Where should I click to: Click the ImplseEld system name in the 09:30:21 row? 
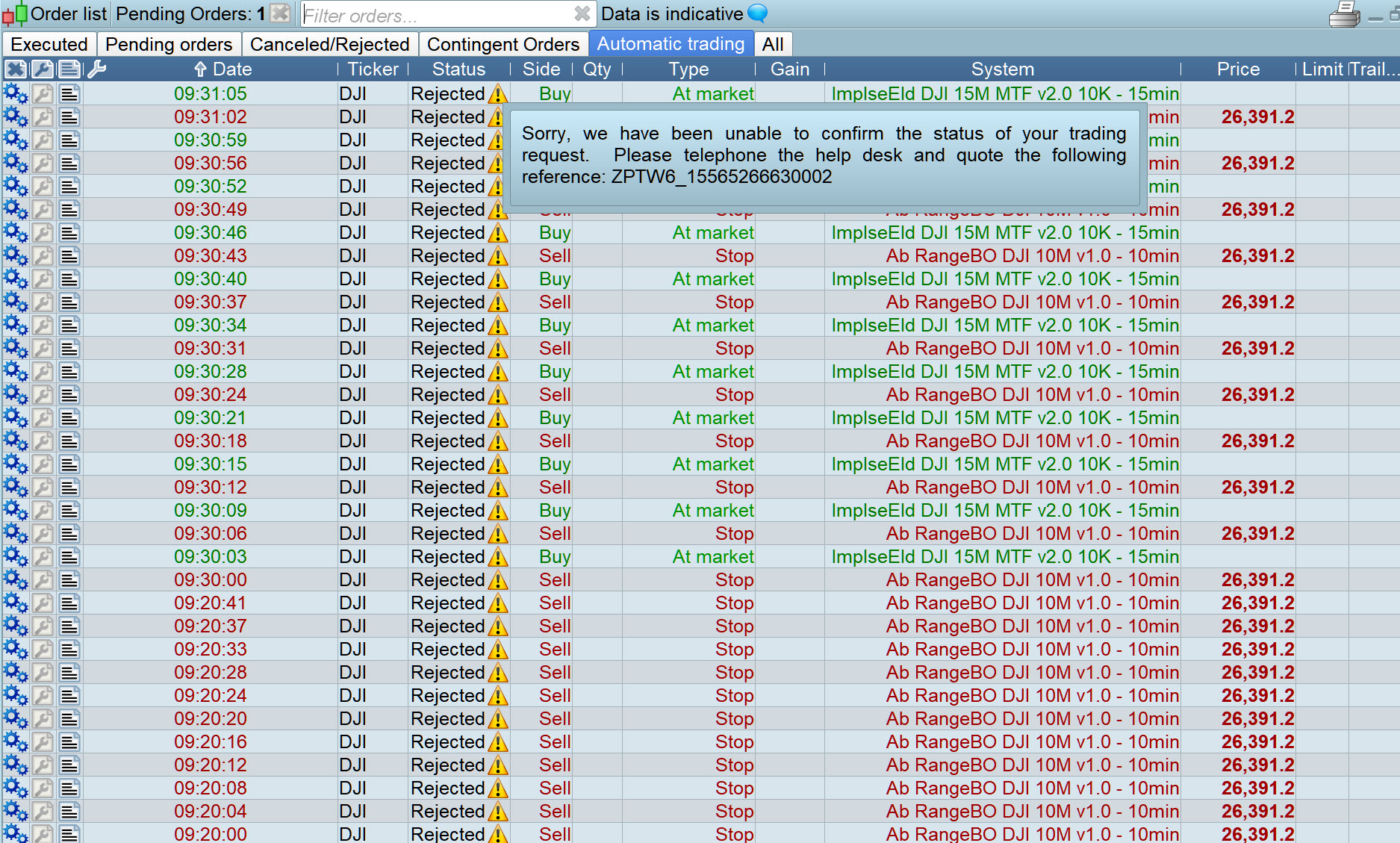point(1005,418)
